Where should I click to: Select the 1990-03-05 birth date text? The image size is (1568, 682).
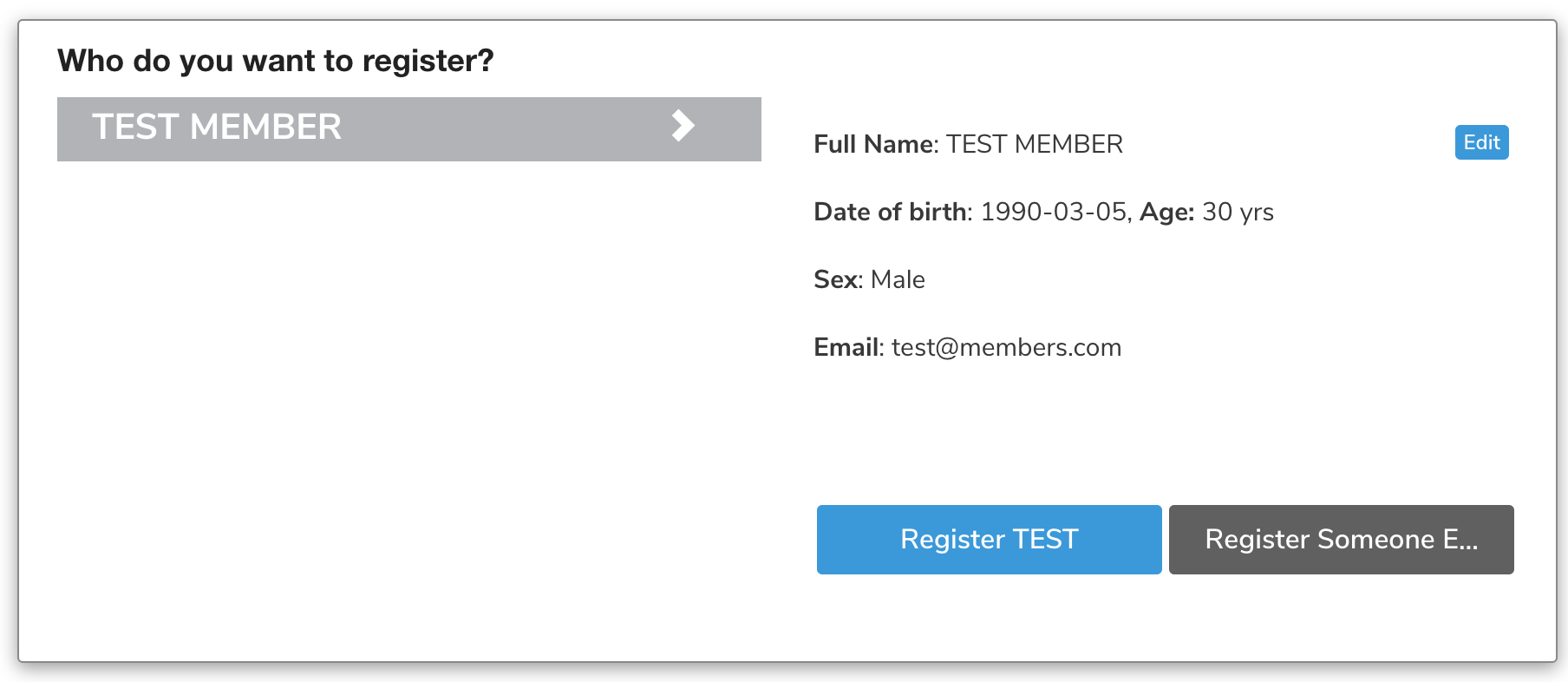coord(1053,212)
